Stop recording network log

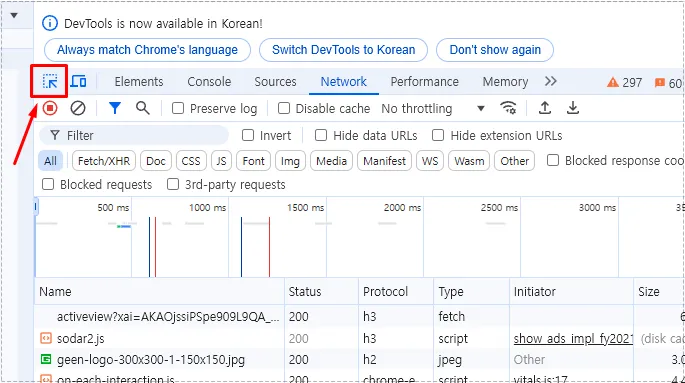(50, 108)
